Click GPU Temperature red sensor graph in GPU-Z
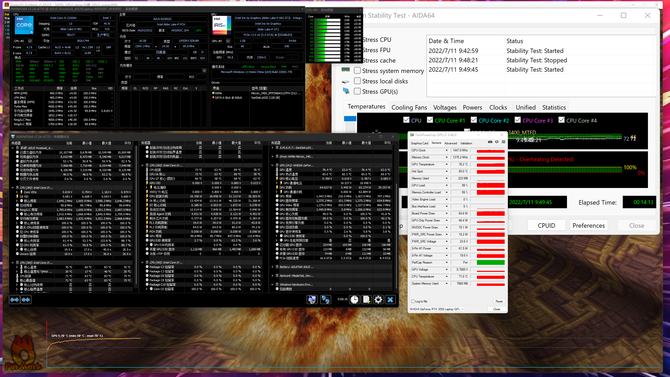Image resolution: width=670 pixels, height=377 pixels. coord(491,164)
